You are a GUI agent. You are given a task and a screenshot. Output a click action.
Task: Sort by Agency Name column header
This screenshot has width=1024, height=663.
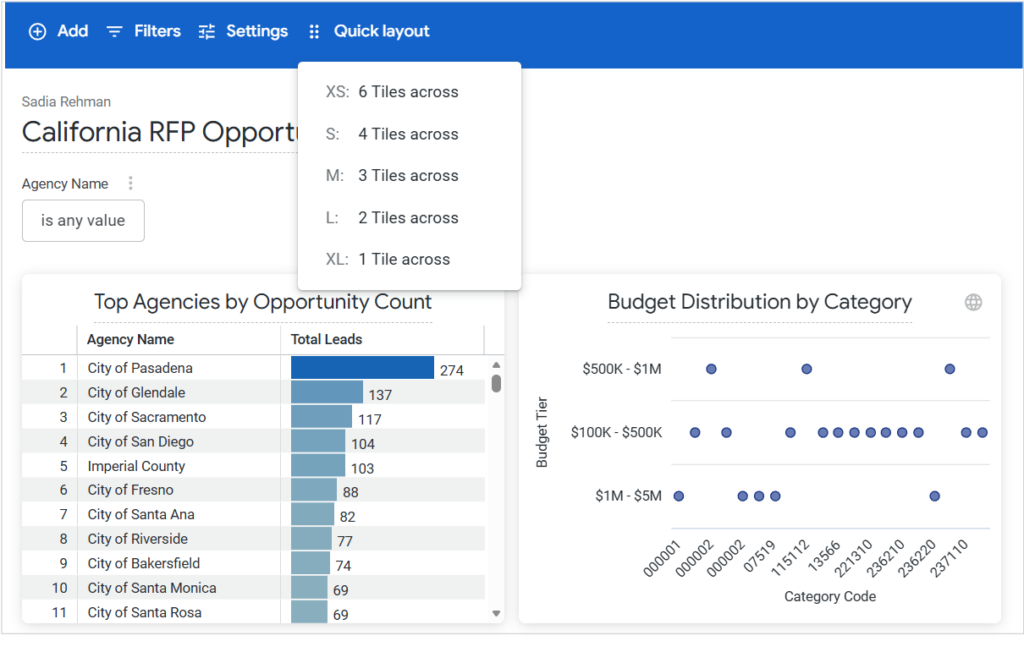point(130,340)
